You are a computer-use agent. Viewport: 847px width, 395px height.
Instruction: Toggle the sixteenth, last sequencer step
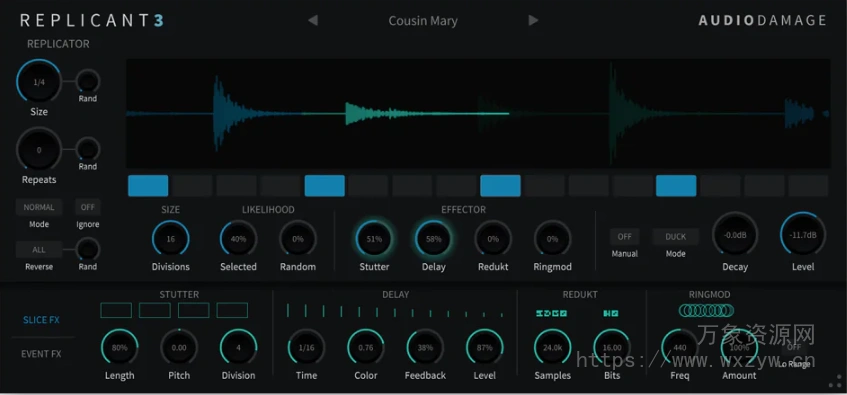click(x=808, y=185)
